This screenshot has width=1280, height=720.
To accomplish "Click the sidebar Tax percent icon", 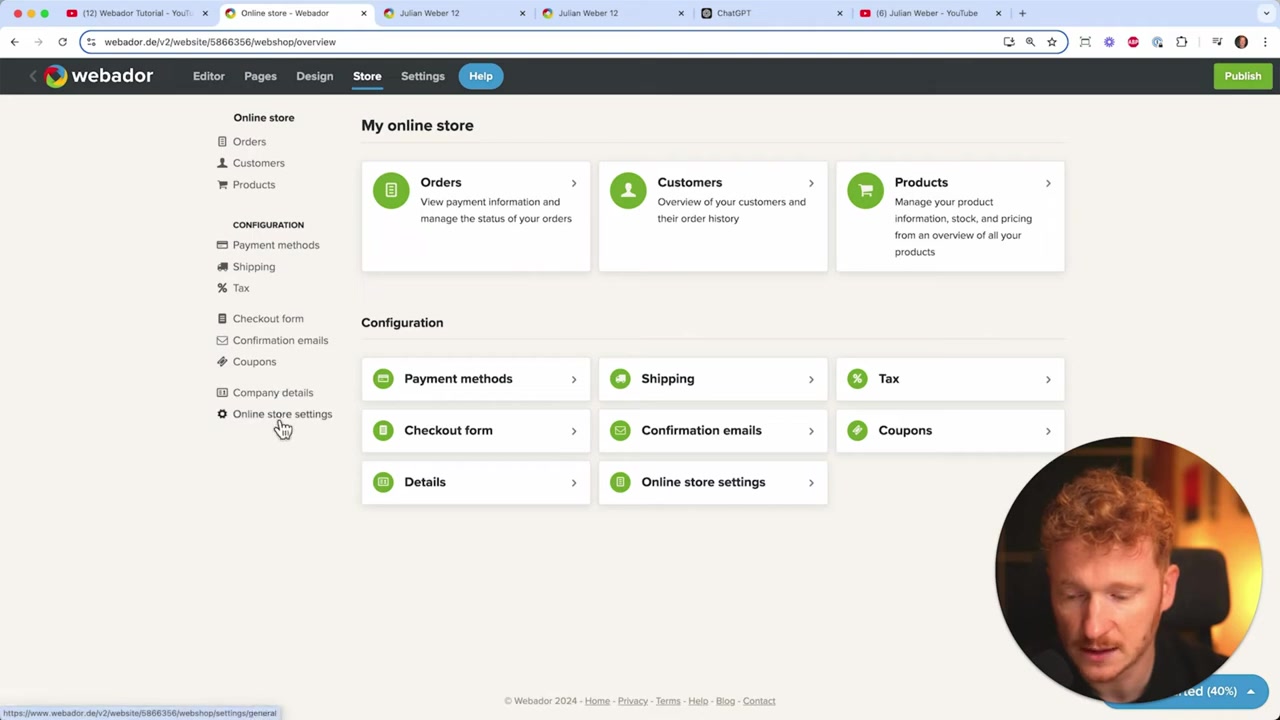I will pos(222,288).
